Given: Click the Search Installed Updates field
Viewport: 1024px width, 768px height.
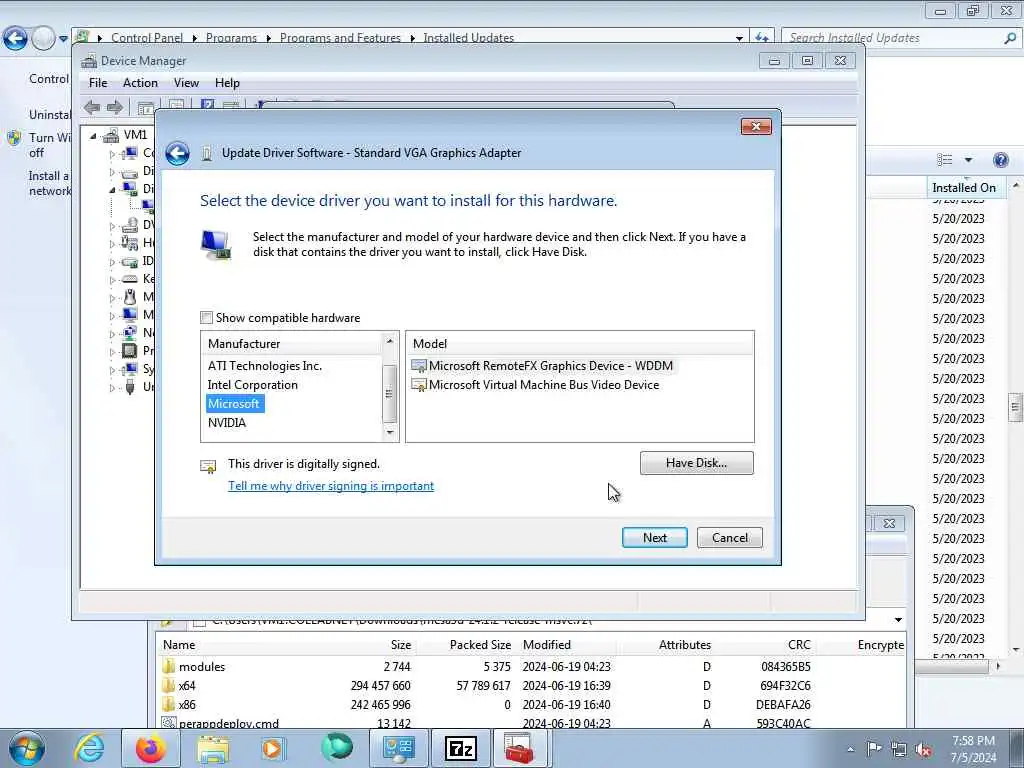Looking at the screenshot, I should [894, 38].
